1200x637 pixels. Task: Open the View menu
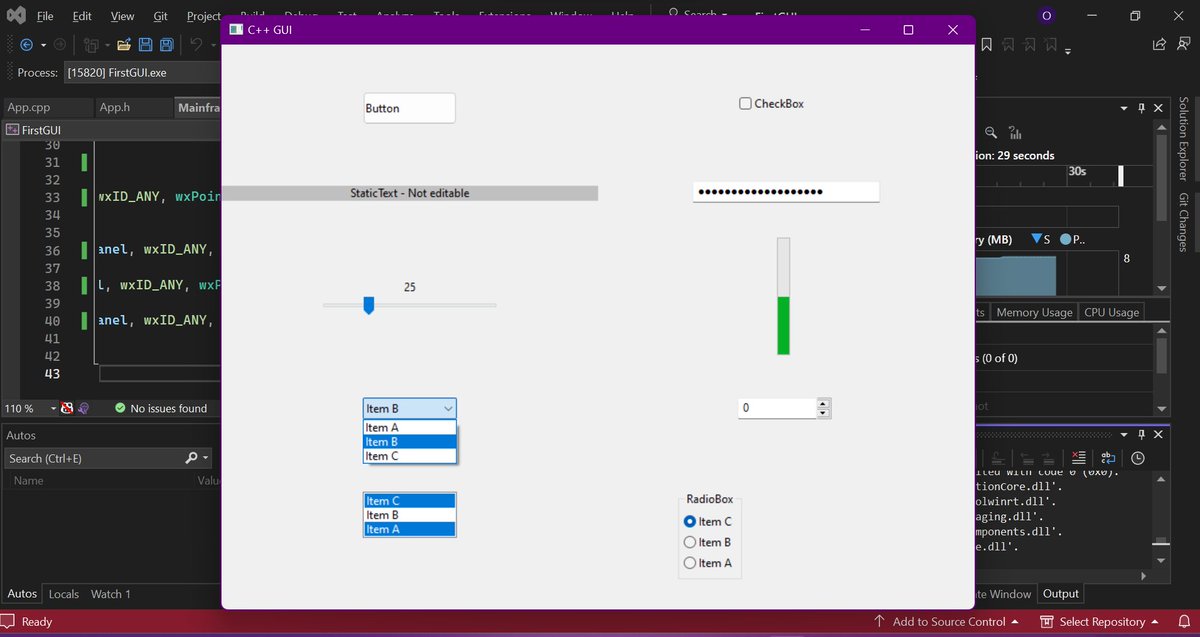(x=122, y=16)
